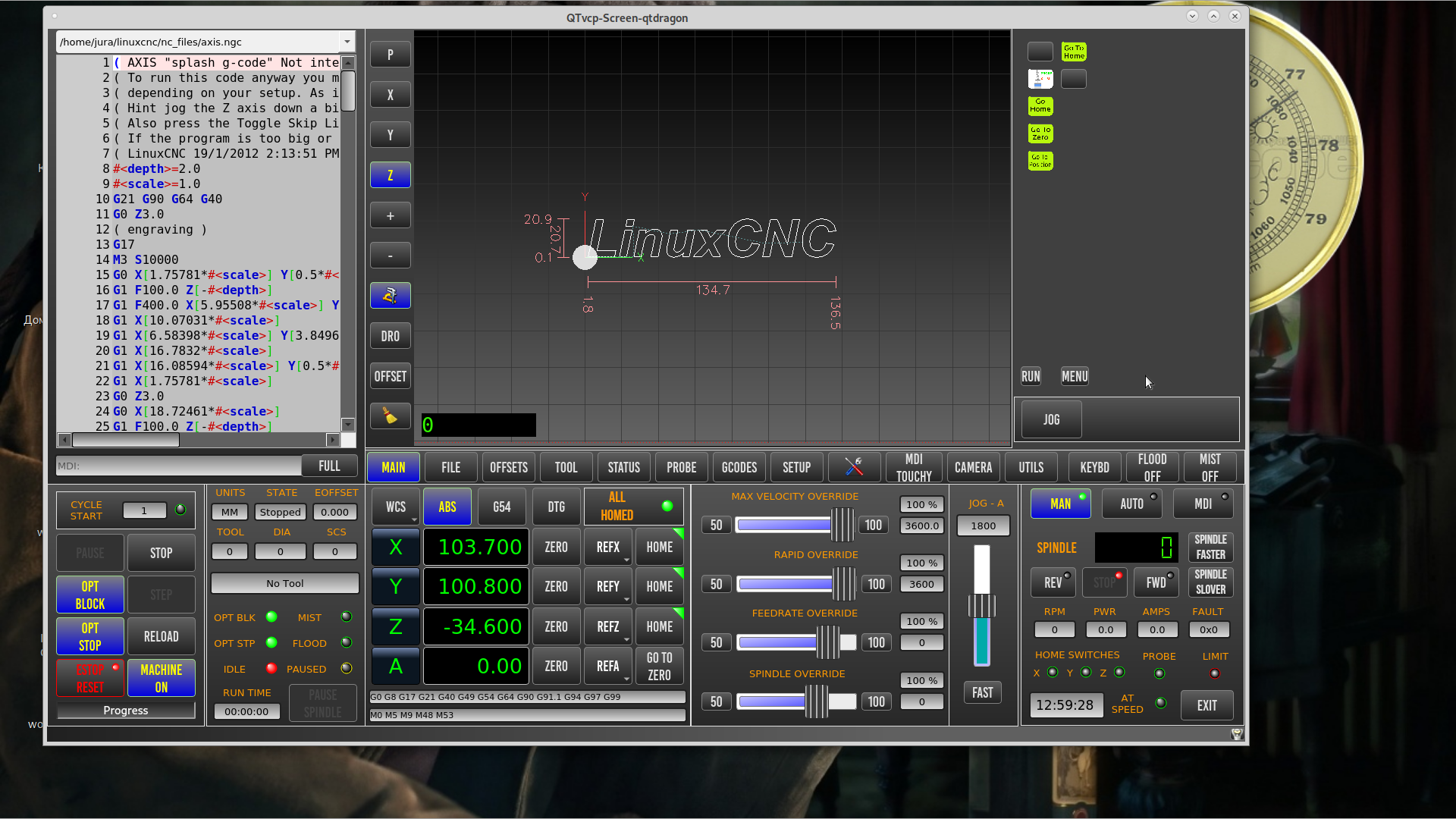
Task: Zoom in the preview with plus button
Action: (390, 215)
